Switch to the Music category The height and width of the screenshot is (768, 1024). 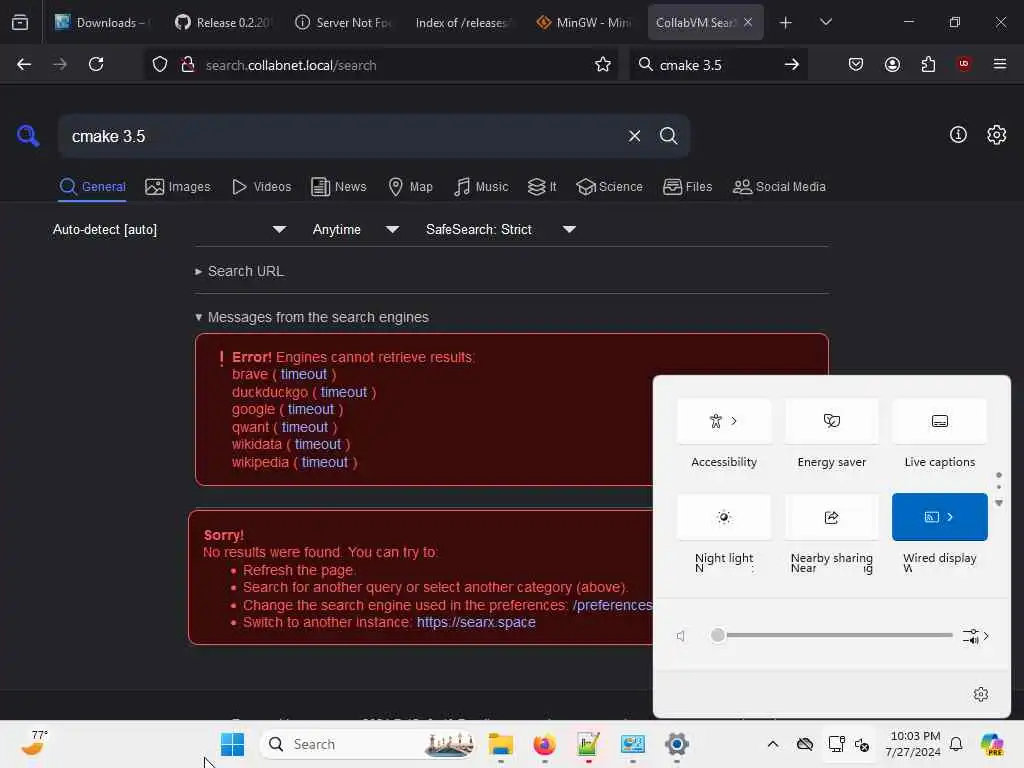481,187
